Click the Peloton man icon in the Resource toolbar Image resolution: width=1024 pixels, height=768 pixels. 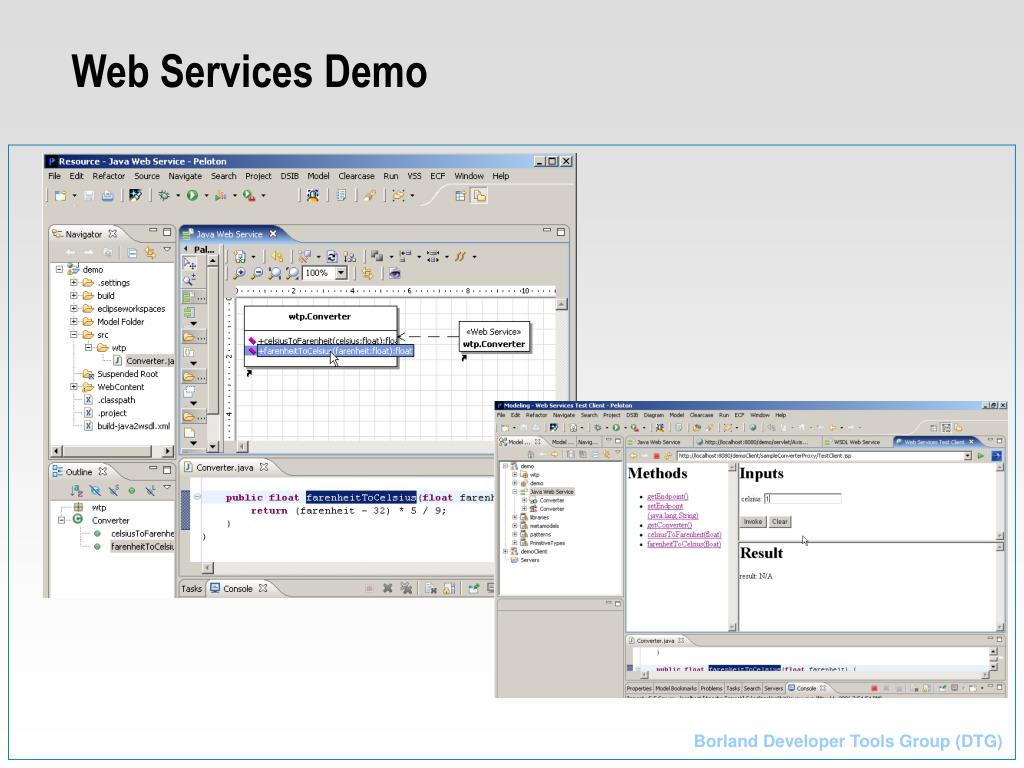tap(313, 195)
